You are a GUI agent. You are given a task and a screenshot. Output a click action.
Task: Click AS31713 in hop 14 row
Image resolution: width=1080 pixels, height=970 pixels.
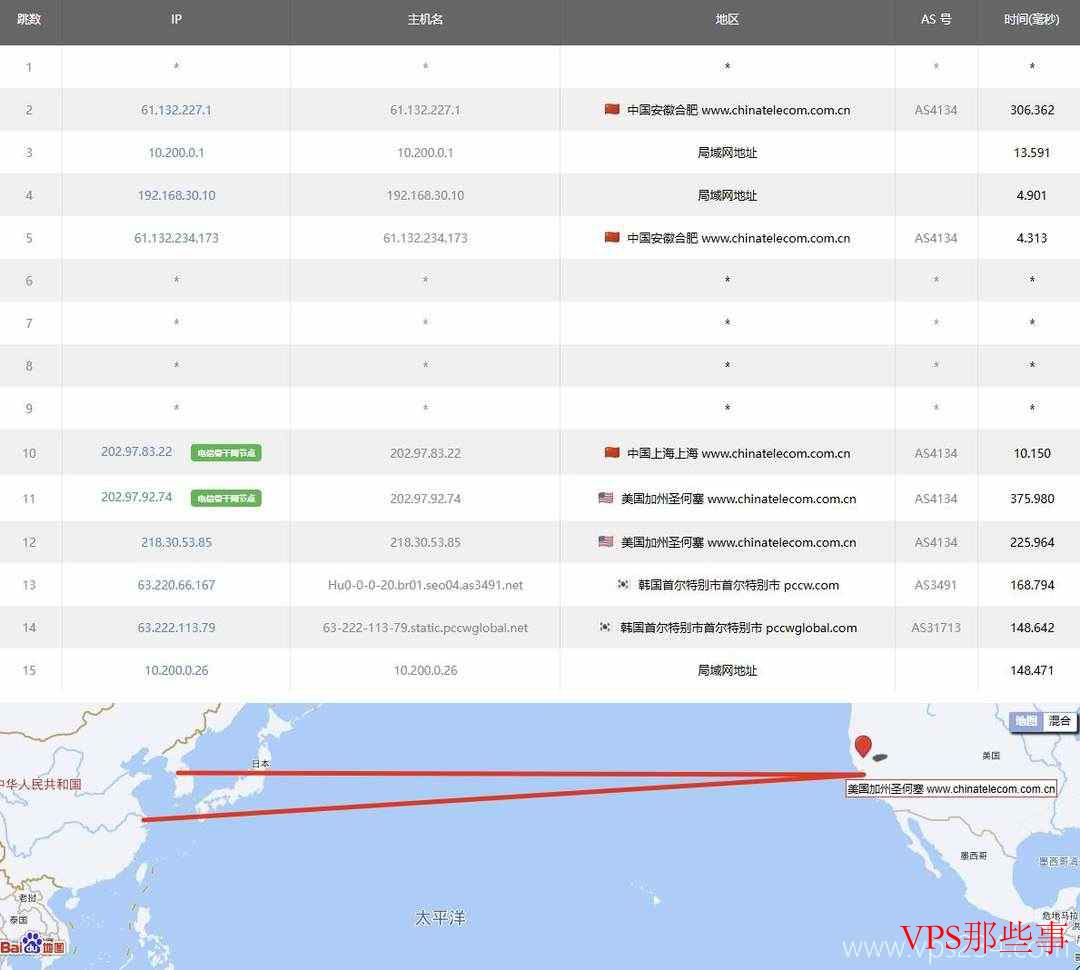coord(936,628)
